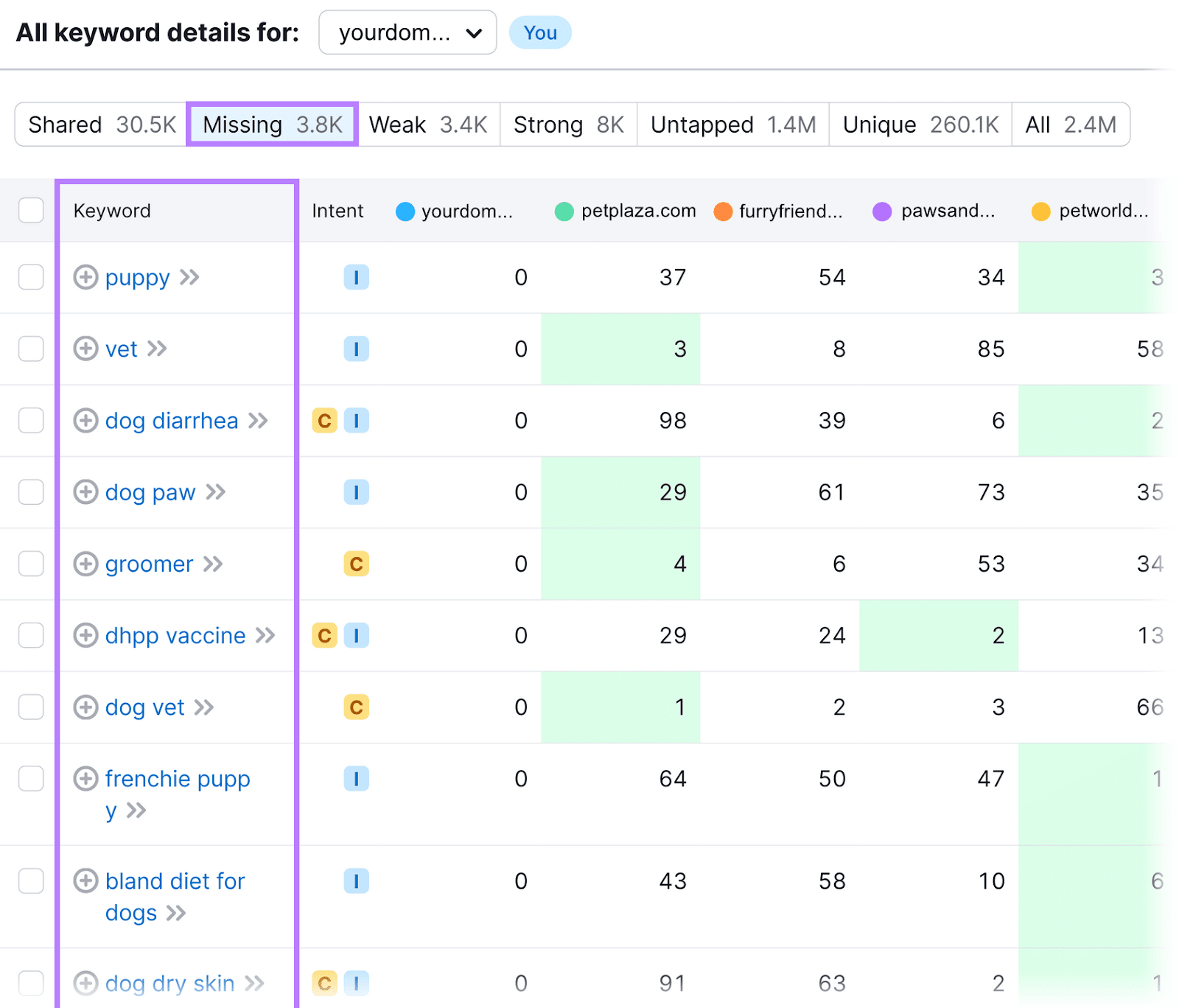The width and height of the screenshot is (1179, 1008).
Task: Click the plus icon beside dog dry skin
Action: coord(86,983)
